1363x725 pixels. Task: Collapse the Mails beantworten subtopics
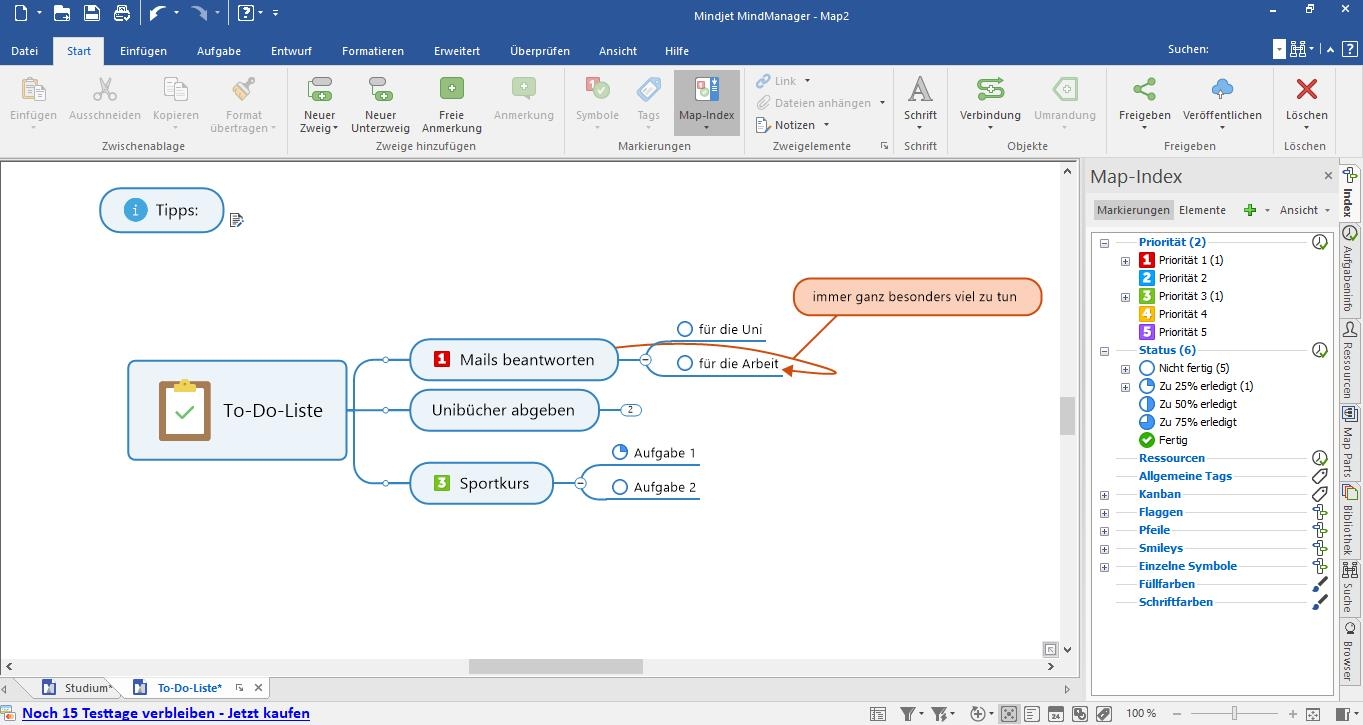point(645,359)
